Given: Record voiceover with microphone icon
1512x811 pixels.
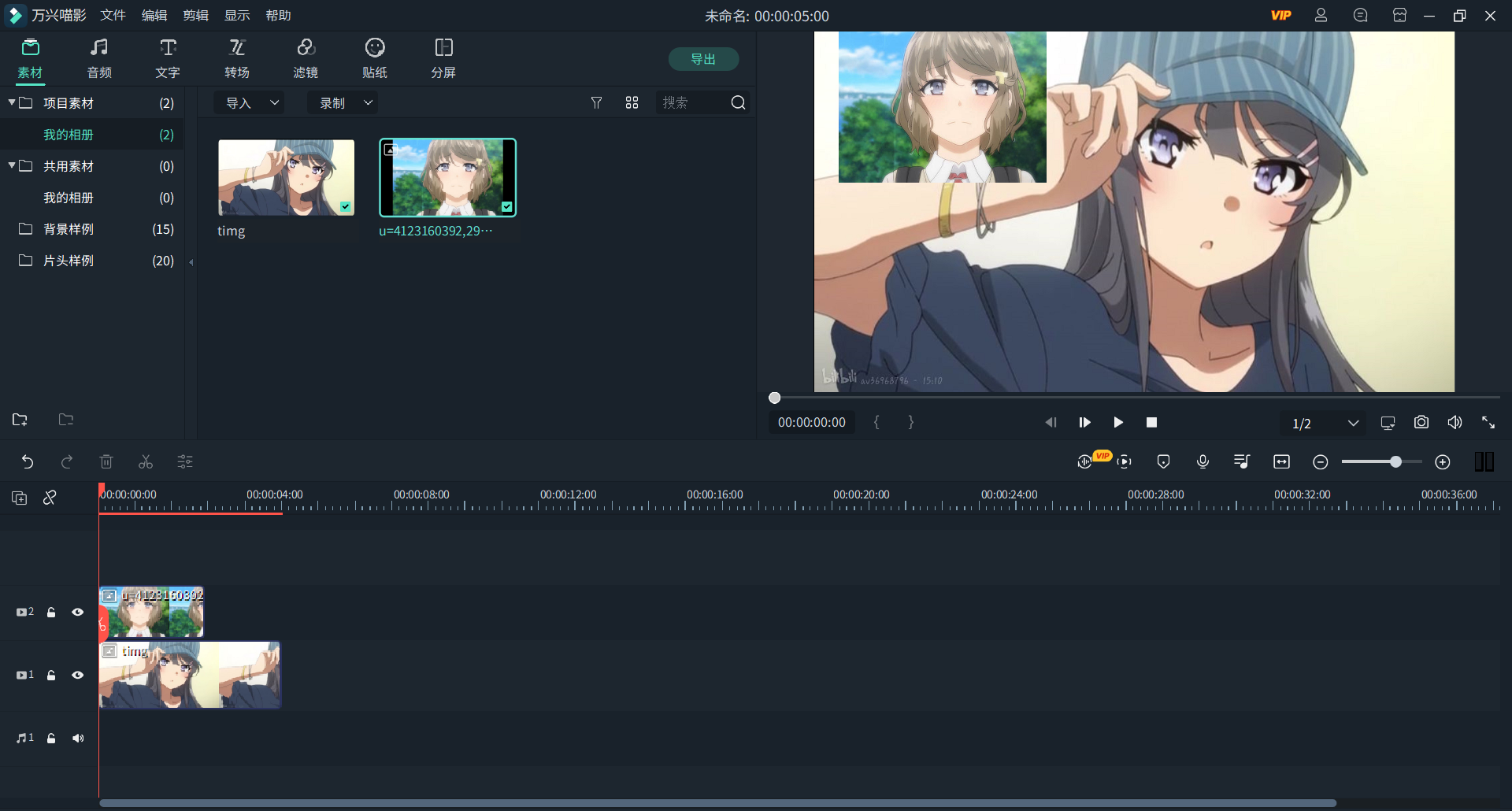Looking at the screenshot, I should pos(1203,462).
